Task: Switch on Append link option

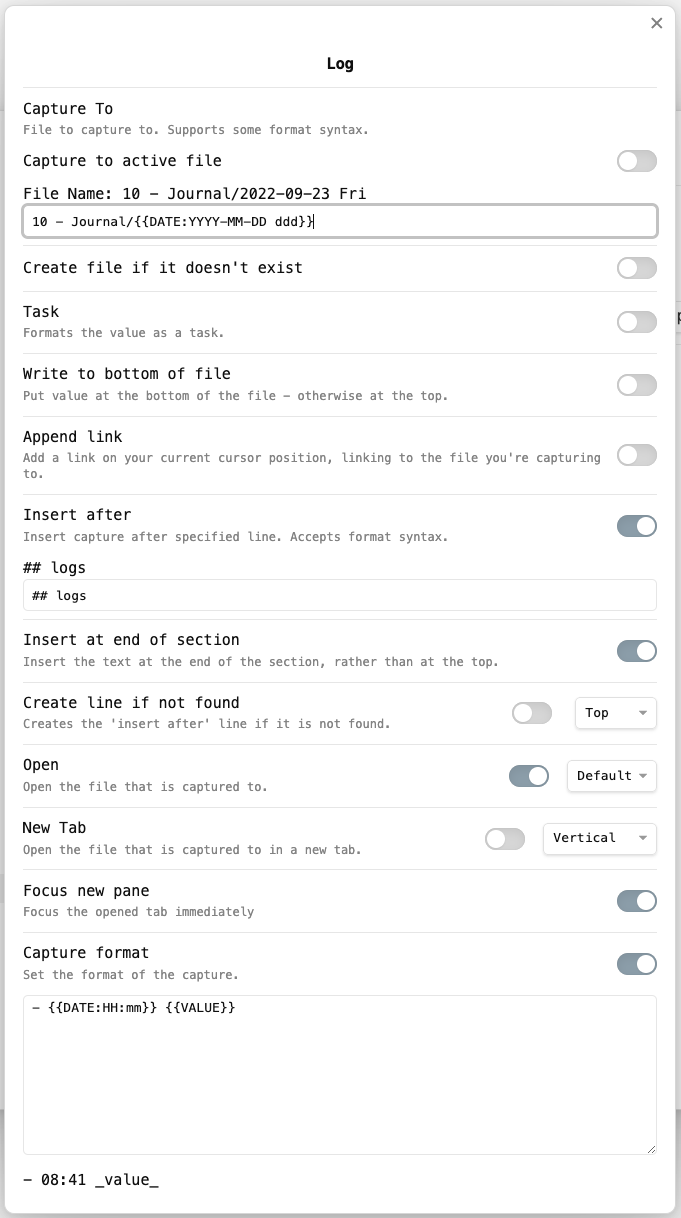Action: (x=636, y=455)
